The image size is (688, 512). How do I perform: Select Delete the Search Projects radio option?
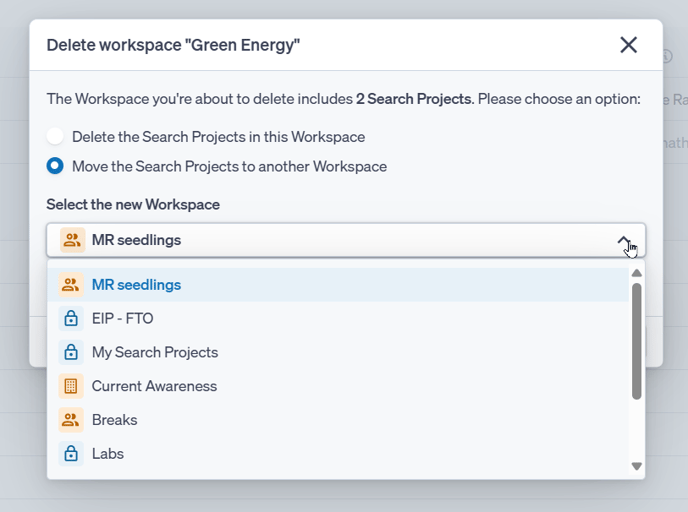click(55, 137)
